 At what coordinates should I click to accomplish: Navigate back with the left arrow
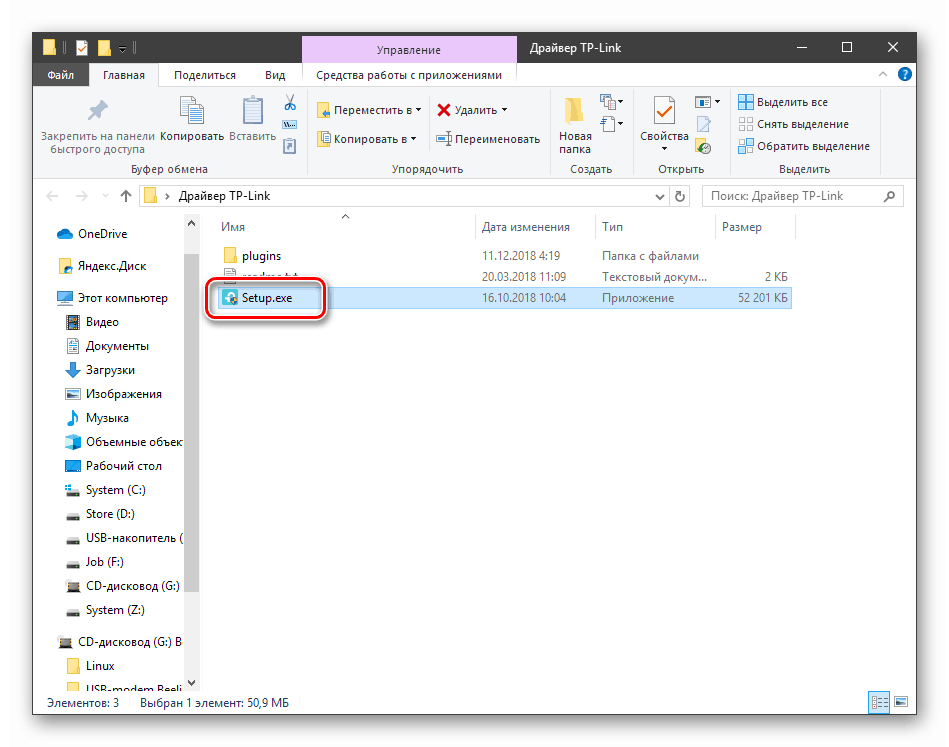(x=53, y=196)
